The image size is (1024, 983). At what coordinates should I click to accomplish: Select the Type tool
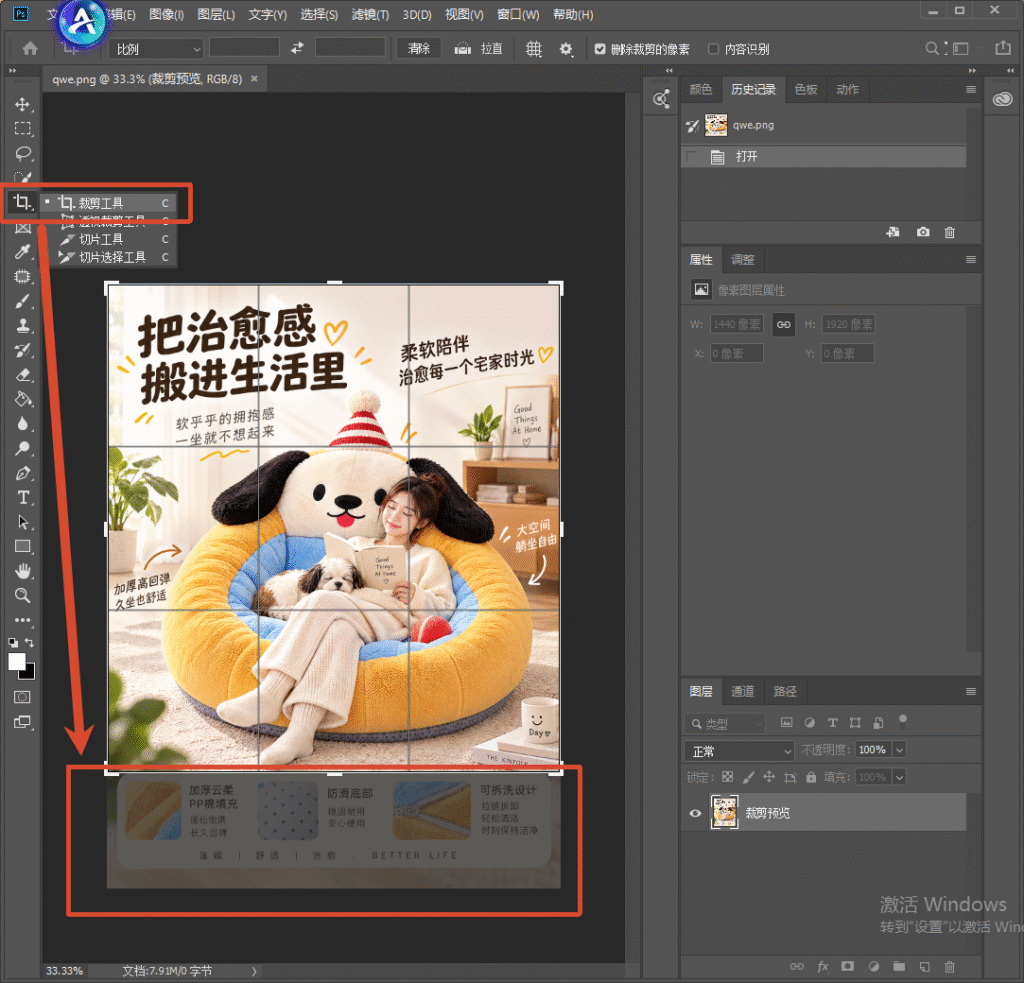(x=22, y=498)
